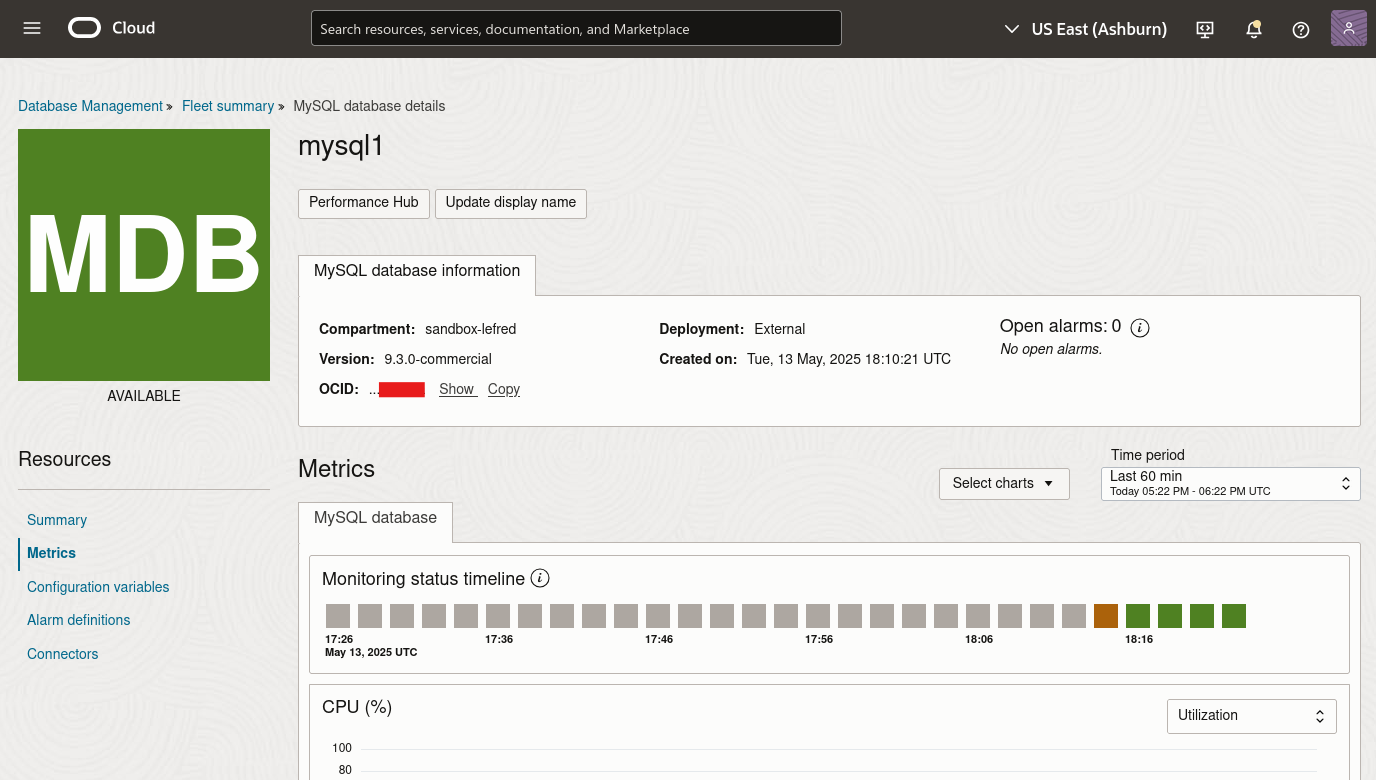Click Update display name
Screen dimensions: 1376x780
[x=510, y=203]
